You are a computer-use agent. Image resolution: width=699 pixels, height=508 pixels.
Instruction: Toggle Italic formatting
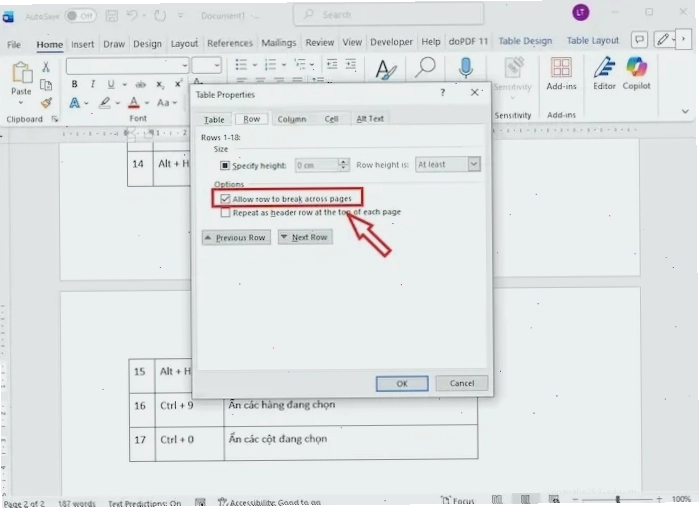click(x=92, y=84)
